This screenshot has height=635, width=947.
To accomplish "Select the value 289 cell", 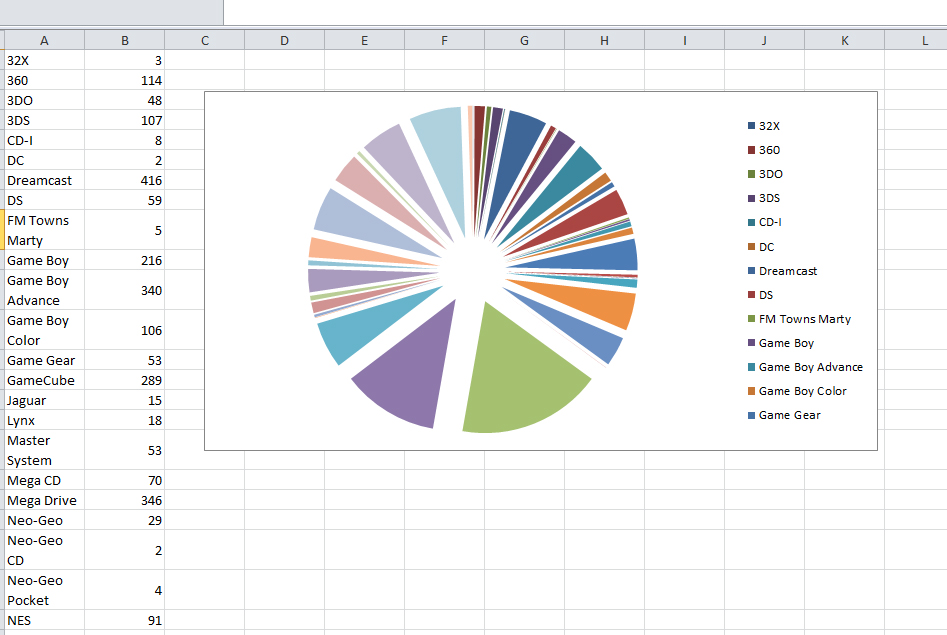I will 124,380.
